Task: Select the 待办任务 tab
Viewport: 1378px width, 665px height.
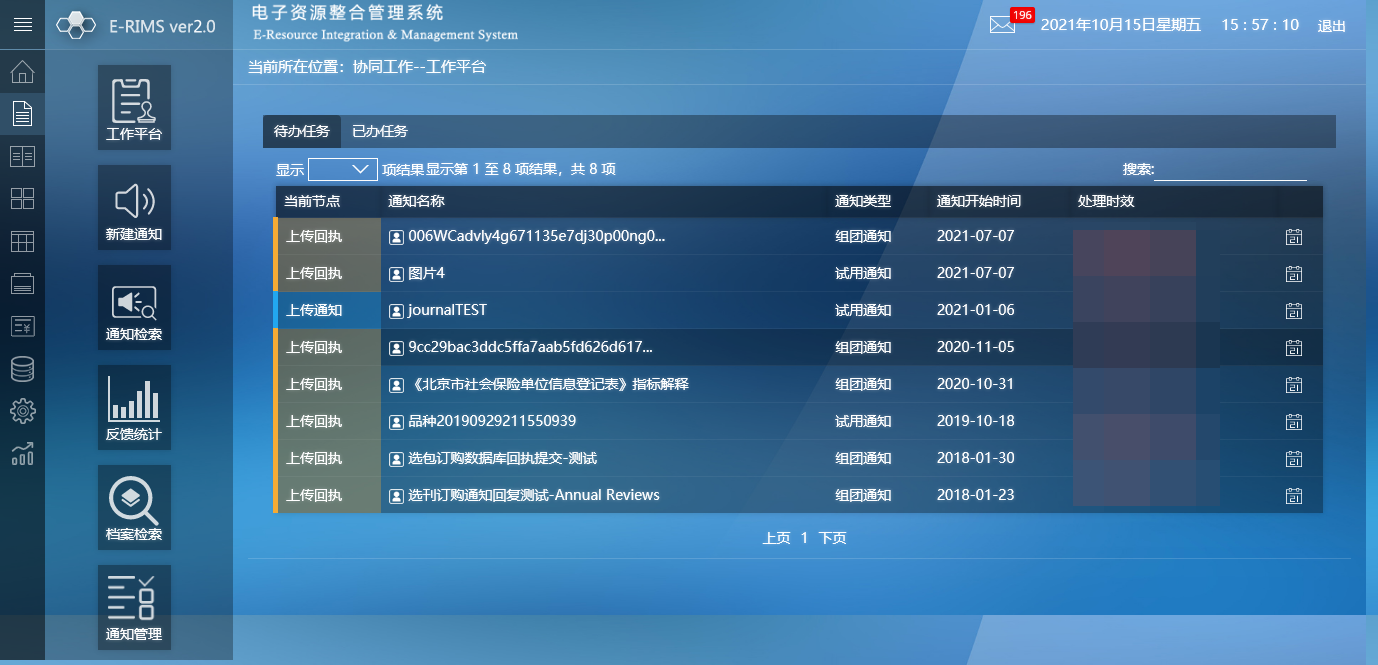Action: pos(302,132)
